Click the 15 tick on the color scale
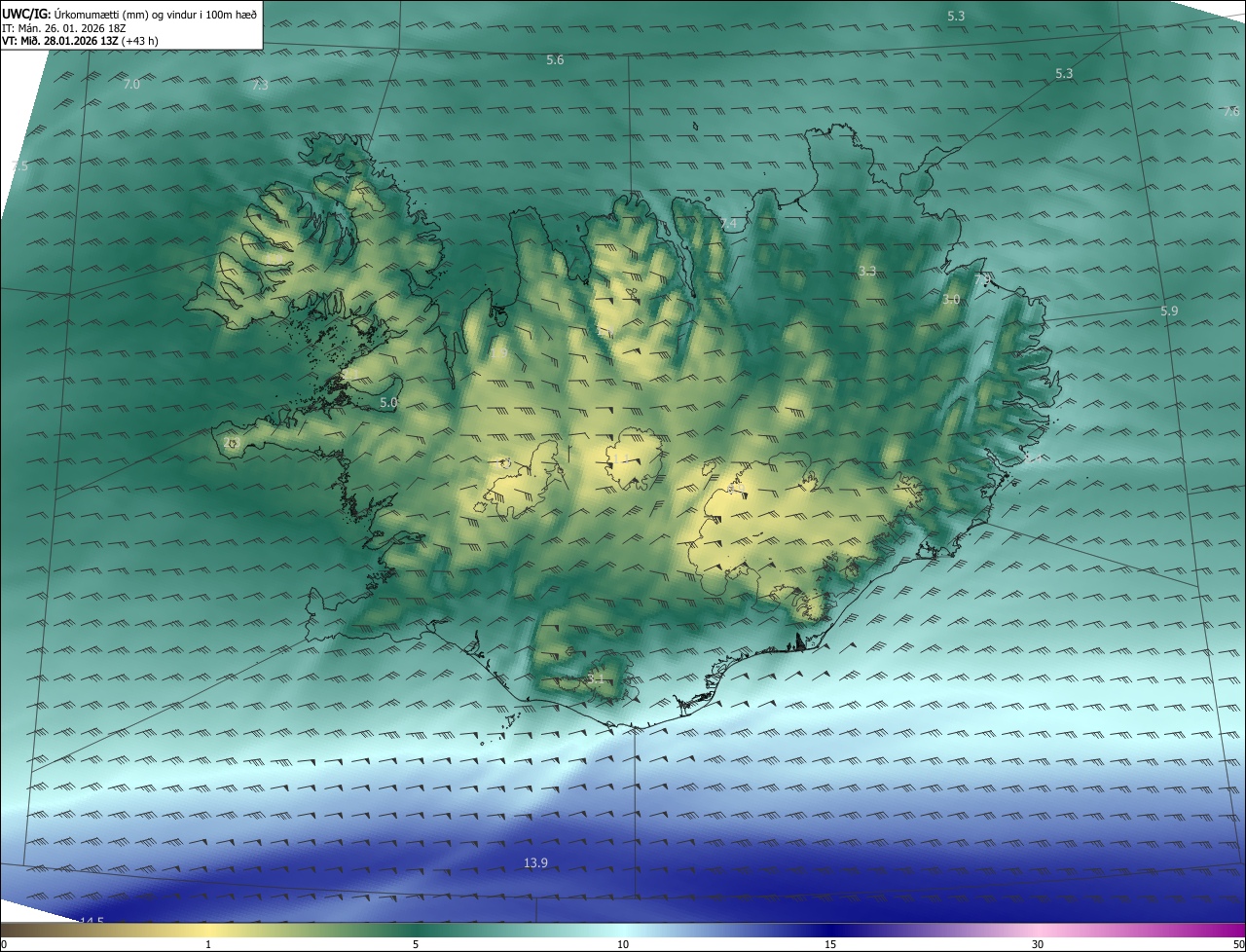The width and height of the screenshot is (1246, 952). tap(830, 945)
